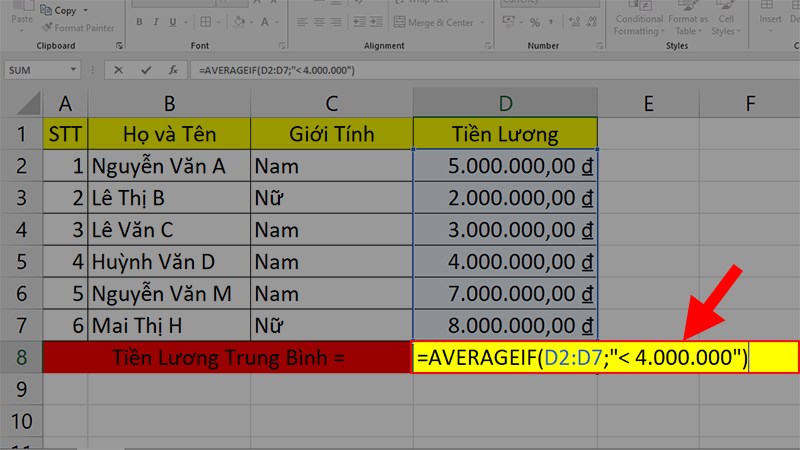800x450 pixels.
Task: Select row 8 header
Action: click(x=21, y=357)
